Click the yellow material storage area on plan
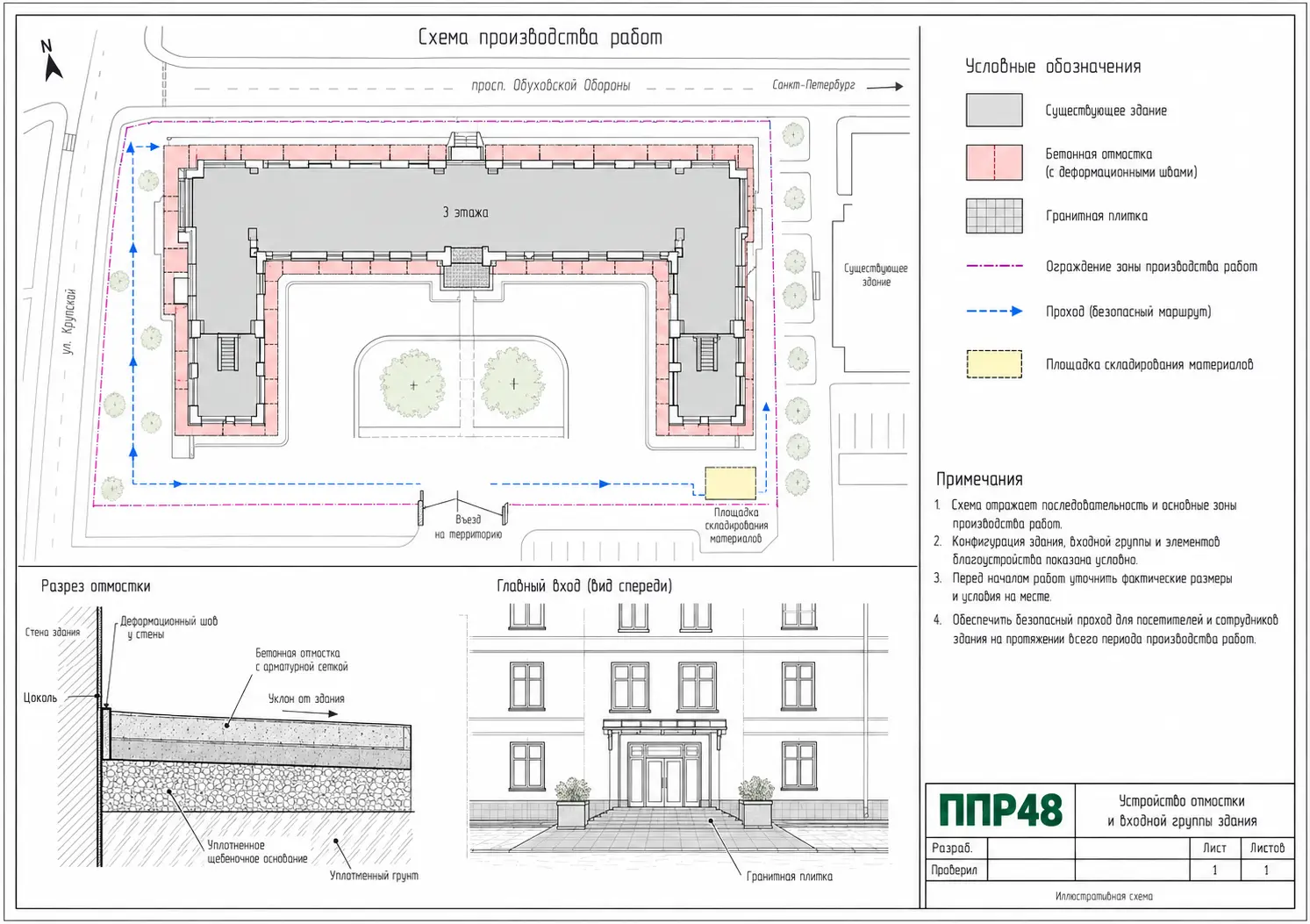1310x924 pixels. point(731,483)
